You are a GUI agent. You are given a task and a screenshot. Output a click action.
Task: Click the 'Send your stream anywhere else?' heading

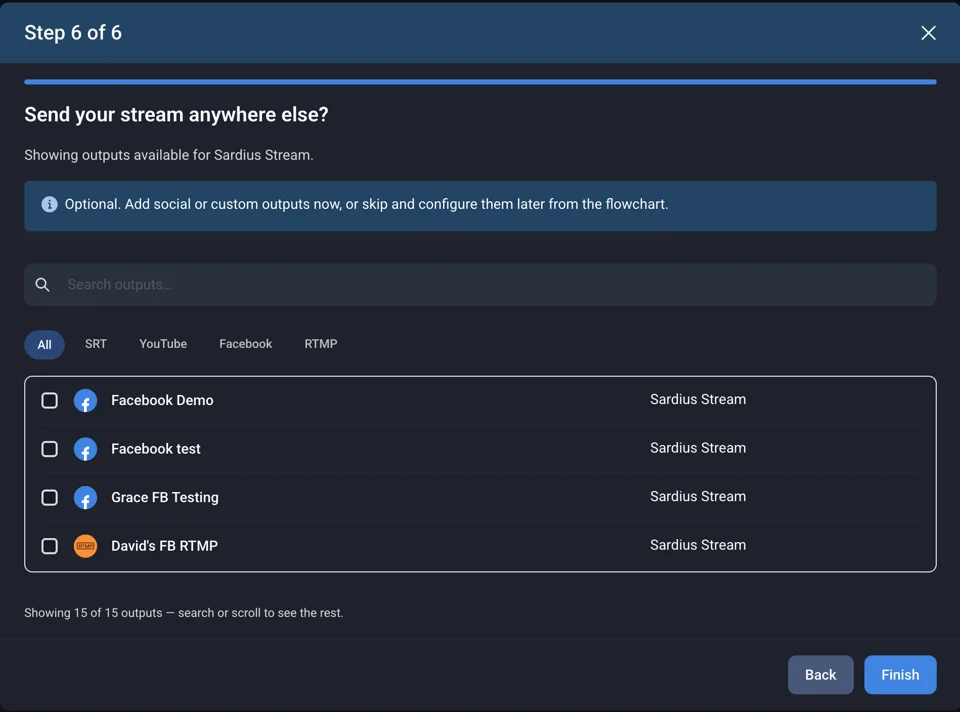coord(176,114)
